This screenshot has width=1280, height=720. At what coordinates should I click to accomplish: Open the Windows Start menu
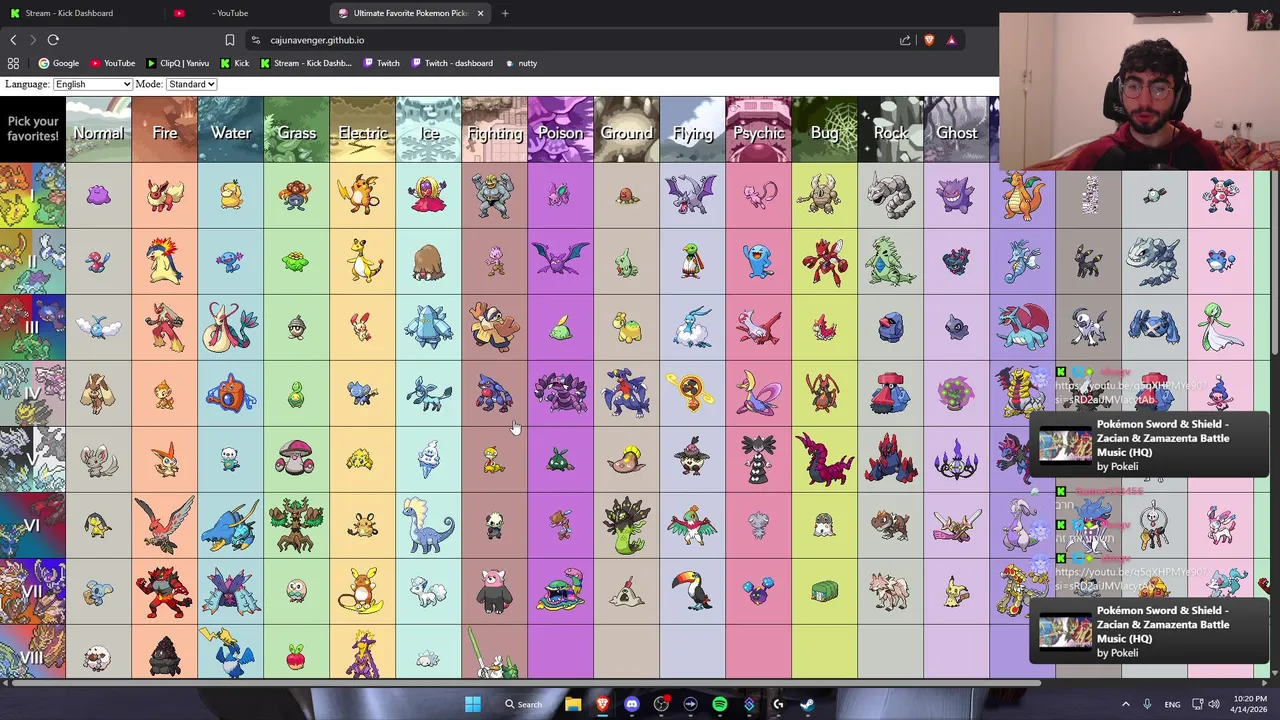(x=472, y=704)
